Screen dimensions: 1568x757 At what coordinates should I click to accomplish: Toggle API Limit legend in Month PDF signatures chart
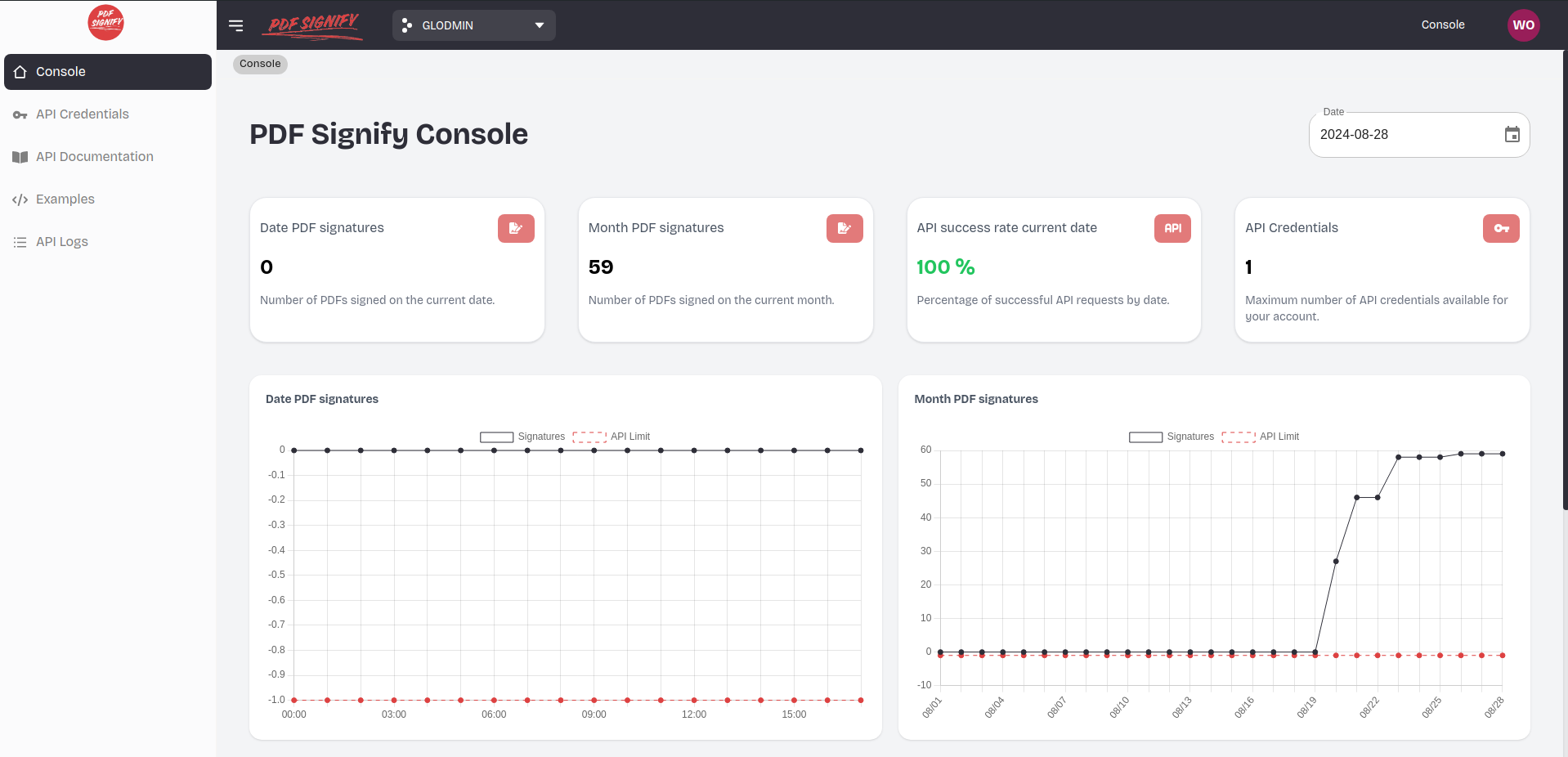[1261, 437]
